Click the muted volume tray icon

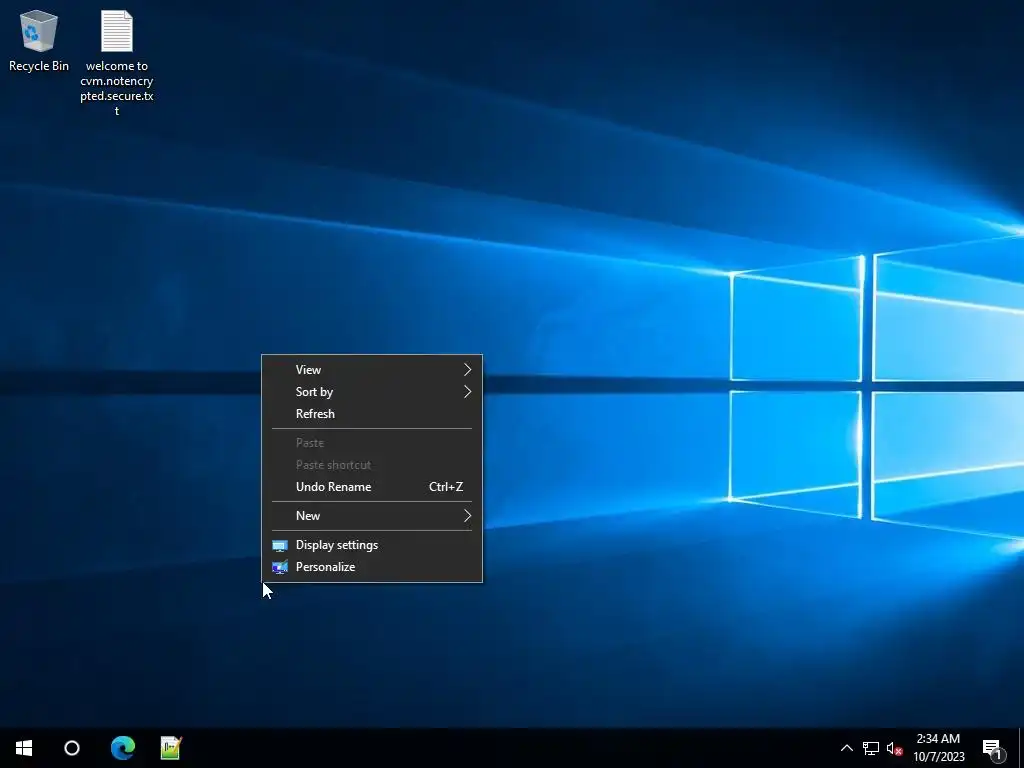point(894,748)
